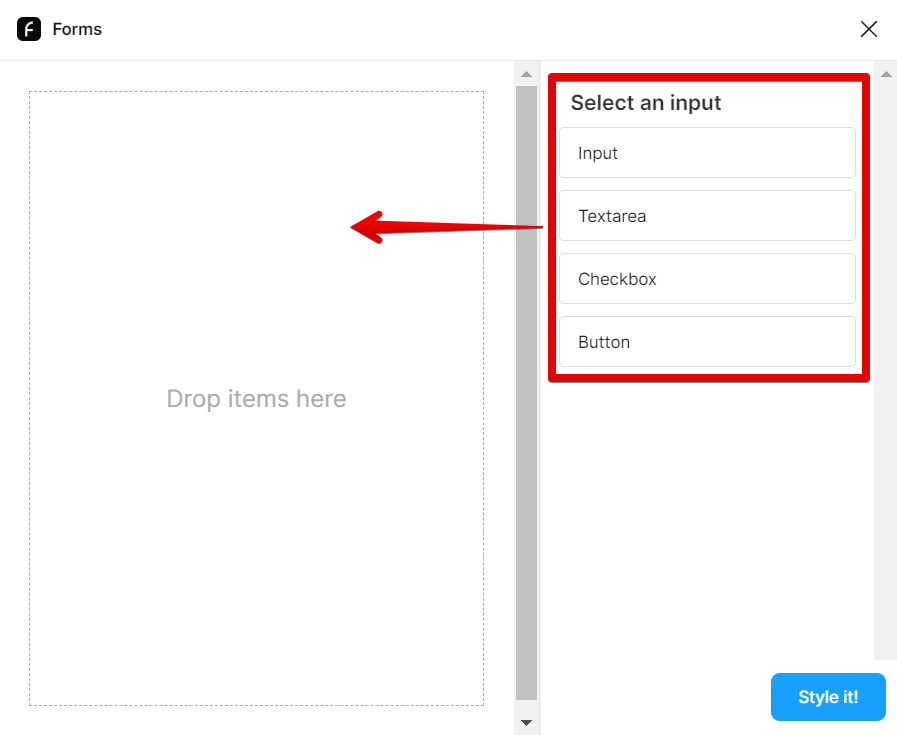Pick the Button element option
897x735 pixels.
pyautogui.click(x=707, y=342)
